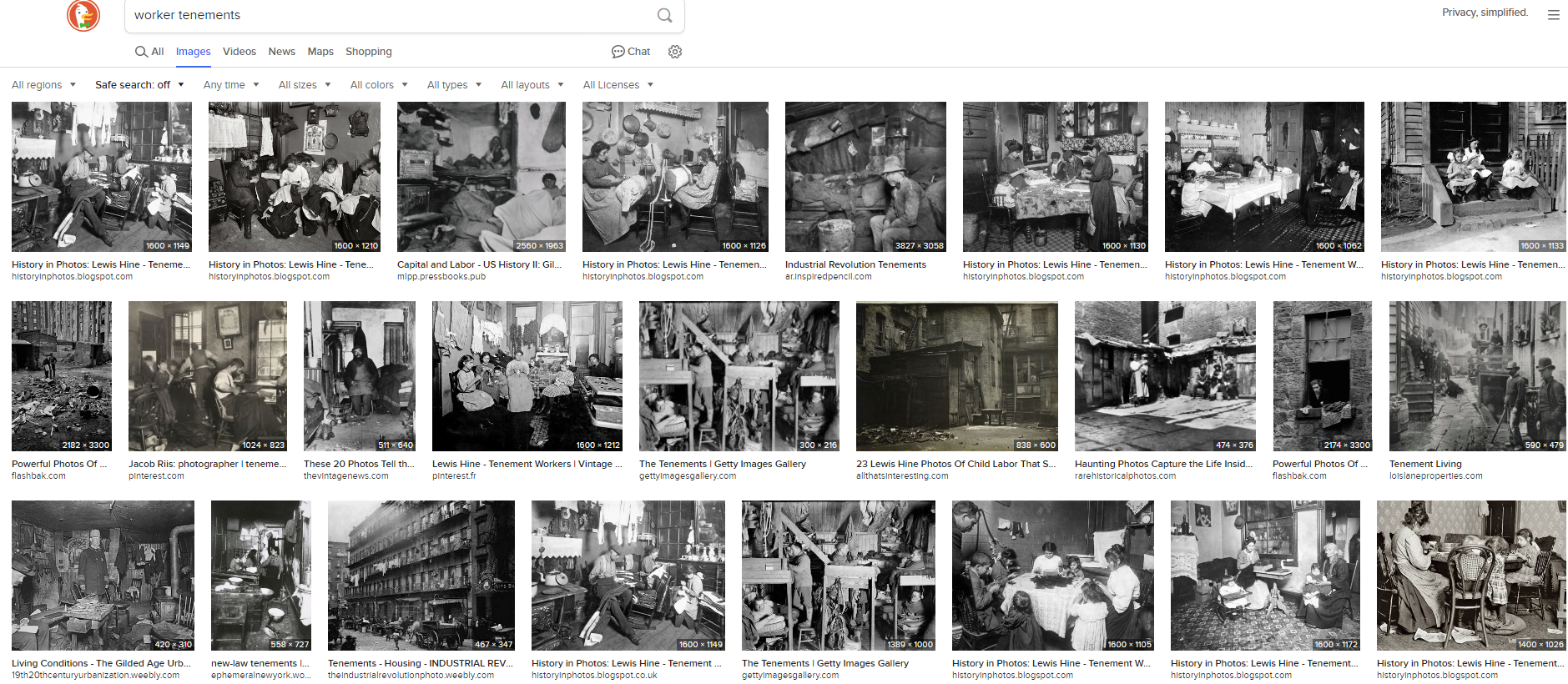Viewport: 1568px width, 684px height.
Task: Click the magnifier icon in the search box
Action: (664, 15)
